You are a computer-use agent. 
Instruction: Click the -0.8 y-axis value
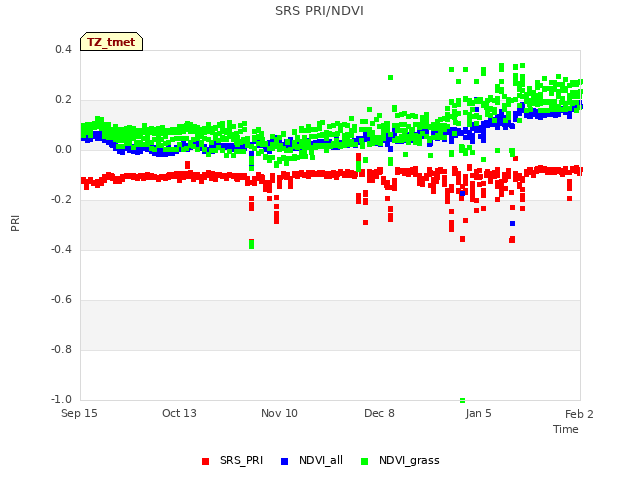[61, 349]
